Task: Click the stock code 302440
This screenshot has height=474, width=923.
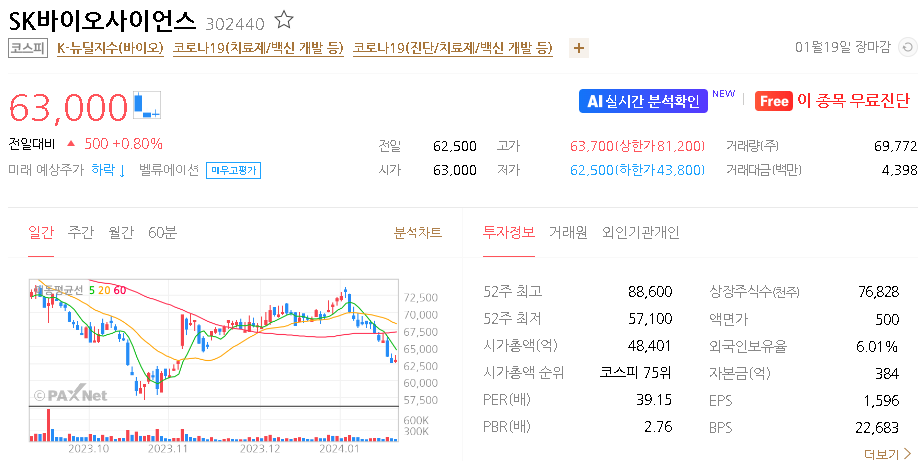Action: point(235,24)
